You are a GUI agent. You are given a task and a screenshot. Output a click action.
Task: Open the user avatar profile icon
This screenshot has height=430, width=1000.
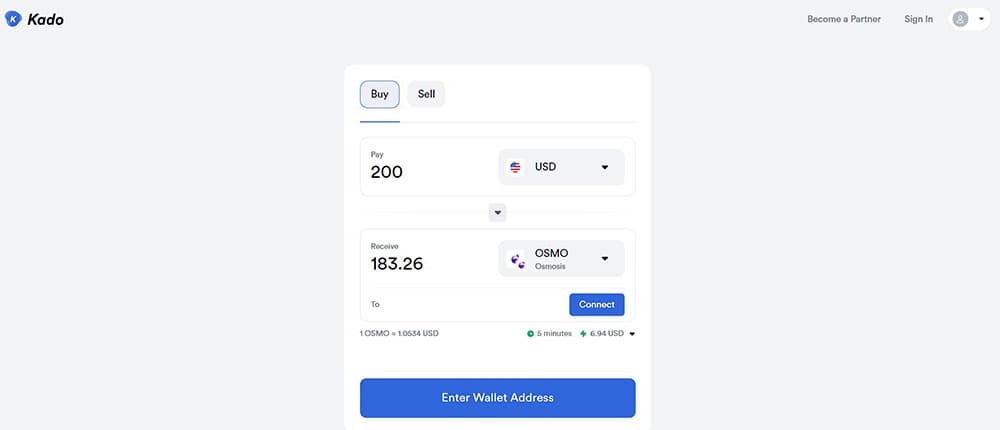pos(960,19)
